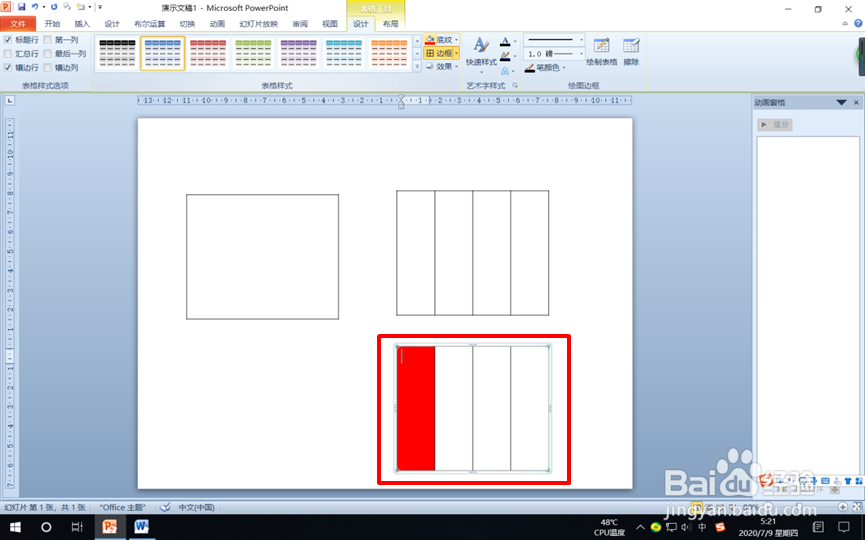Apply the red table style thumbnail
Image resolution: width=865 pixels, height=540 pixels.
[x=208, y=54]
